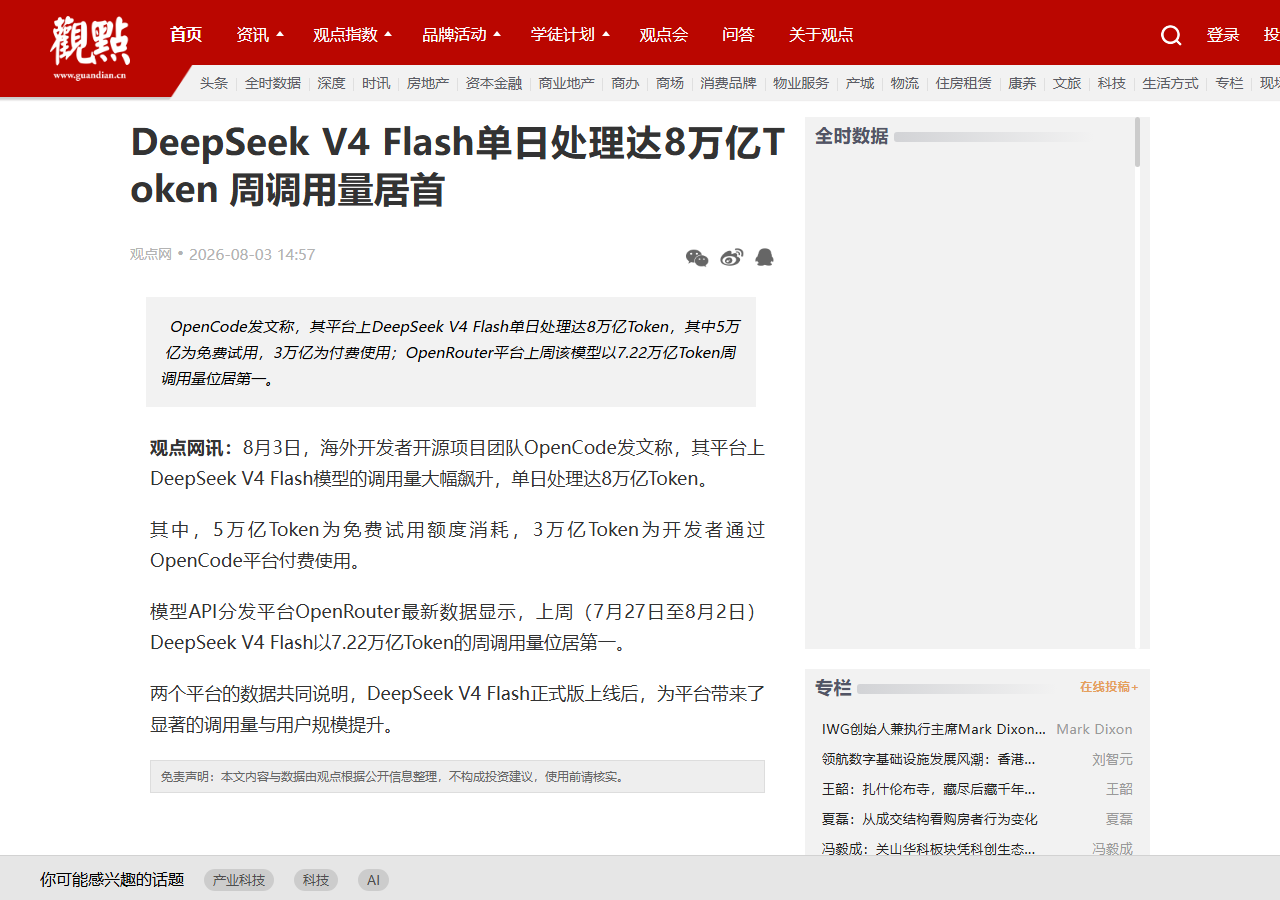Open column article 领航数字基础设施发展风潮
This screenshot has width=1280, height=900.
pos(929,759)
